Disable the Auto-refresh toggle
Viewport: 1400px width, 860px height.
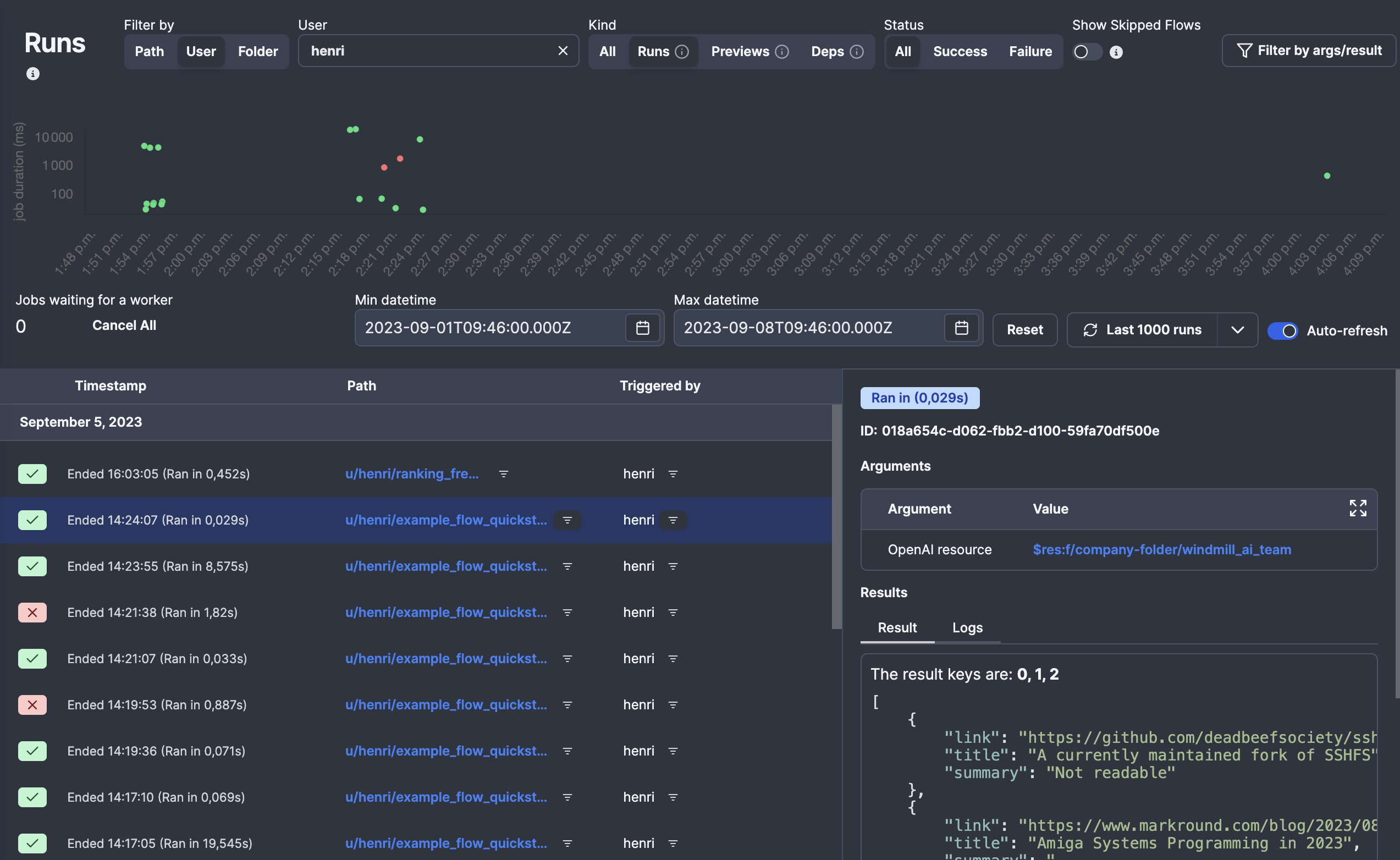1282,330
